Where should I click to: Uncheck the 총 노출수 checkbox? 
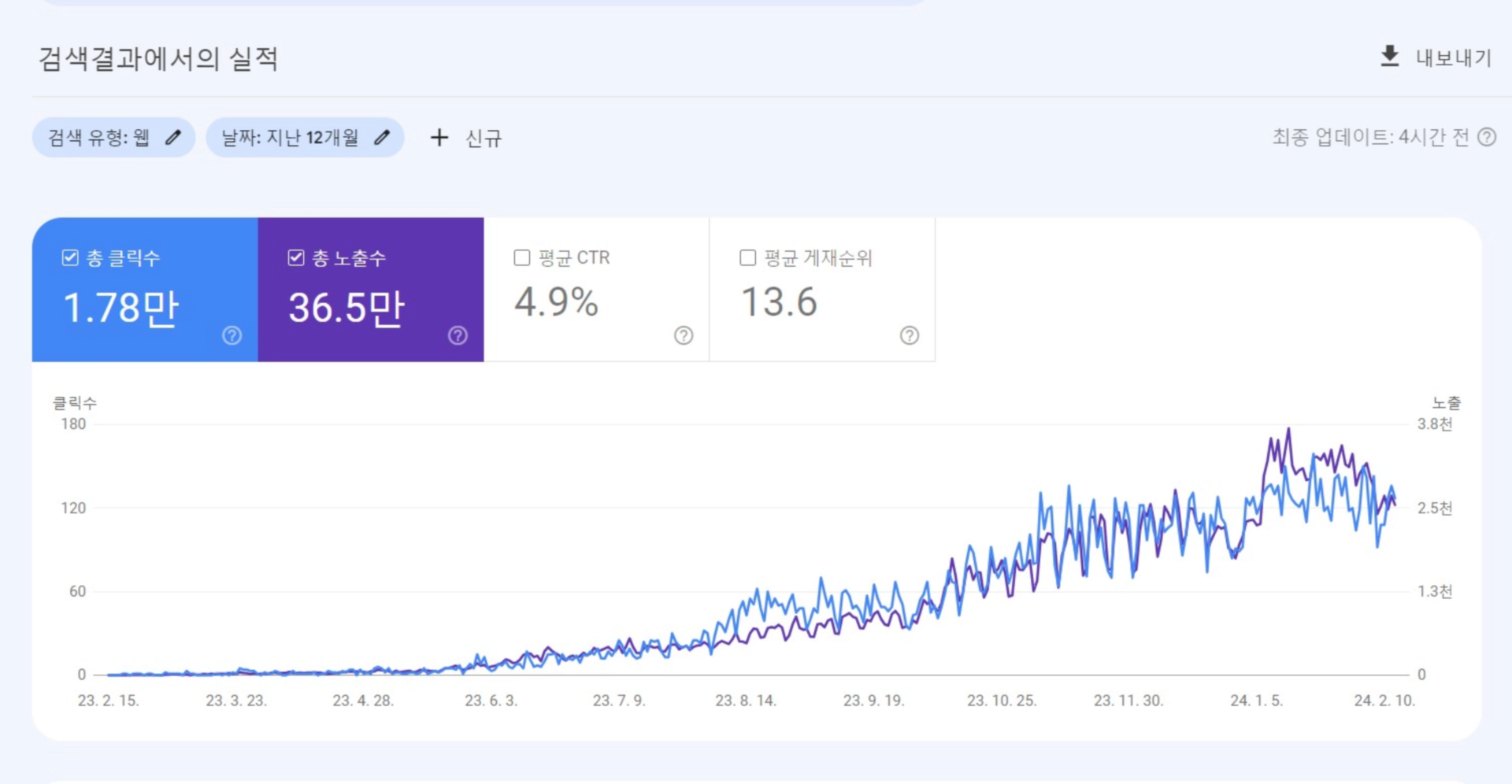pos(296,257)
